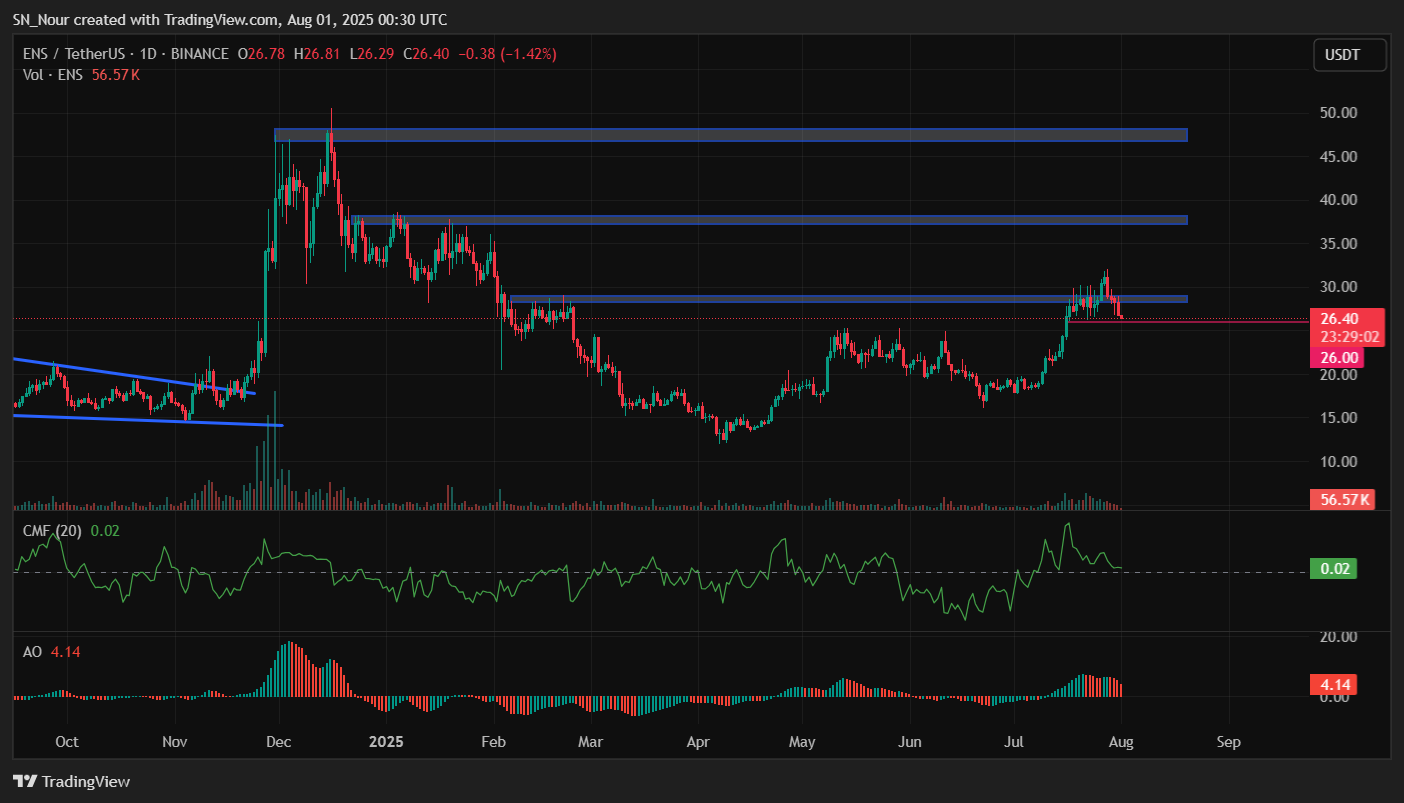Click the 26.40 current price tag on axis
The width and height of the screenshot is (1404, 803).
(x=1345, y=319)
